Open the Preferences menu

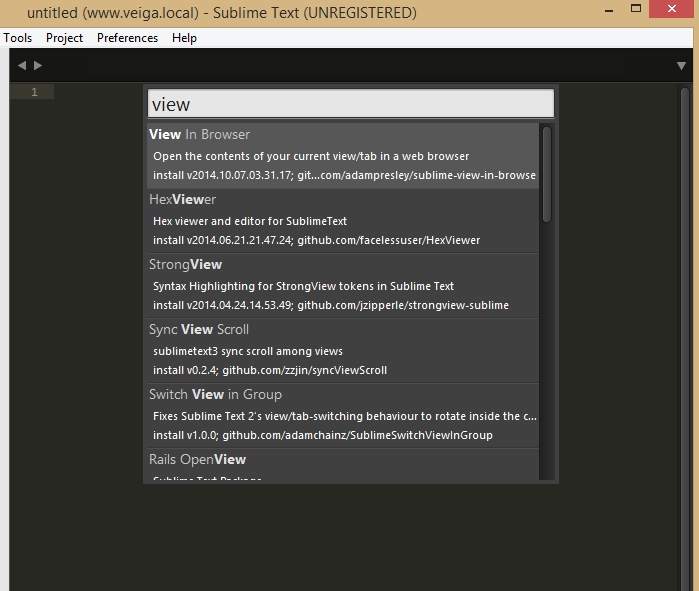(127, 38)
